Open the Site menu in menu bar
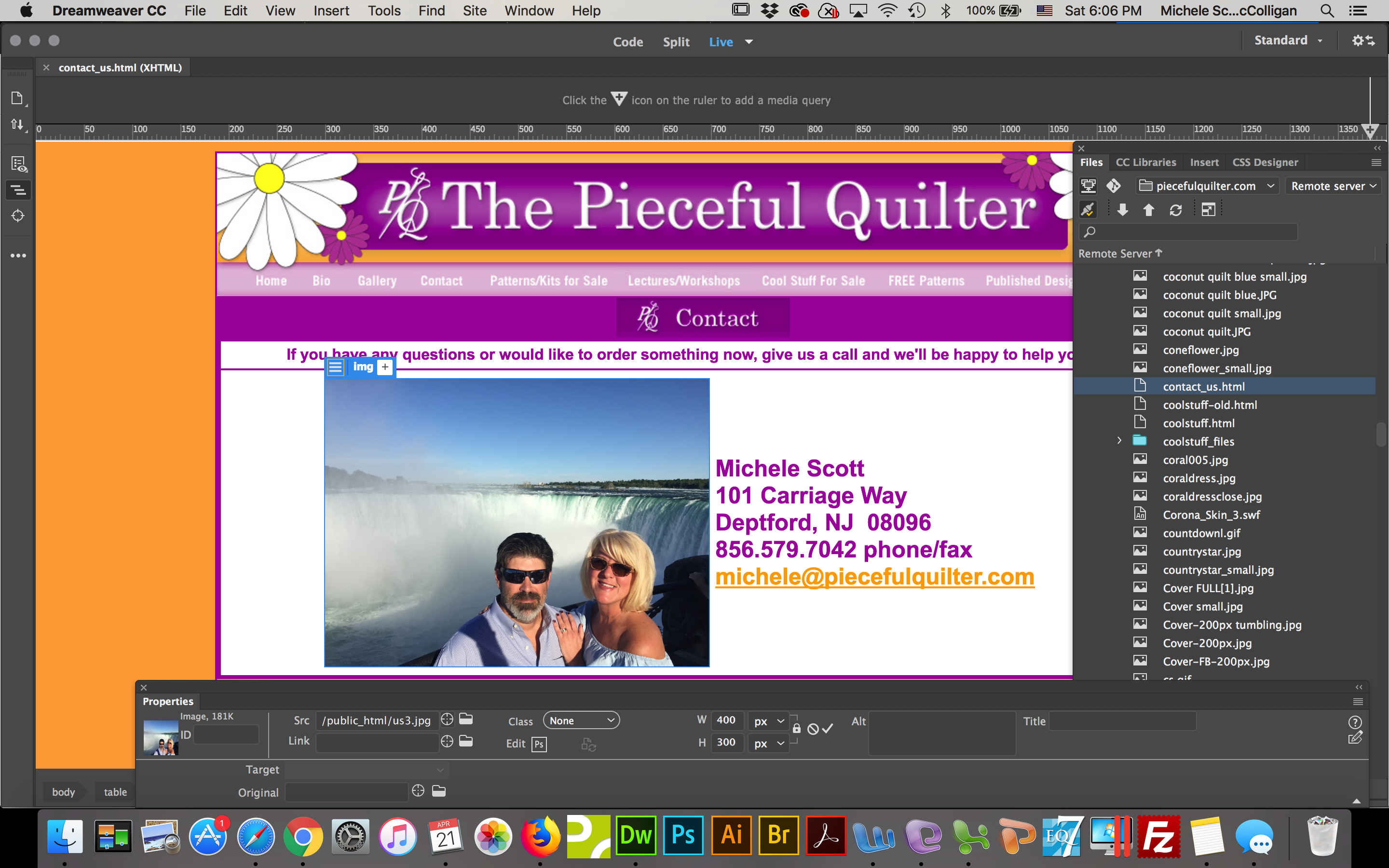Screen dimensions: 1389x868 coord(475,10)
